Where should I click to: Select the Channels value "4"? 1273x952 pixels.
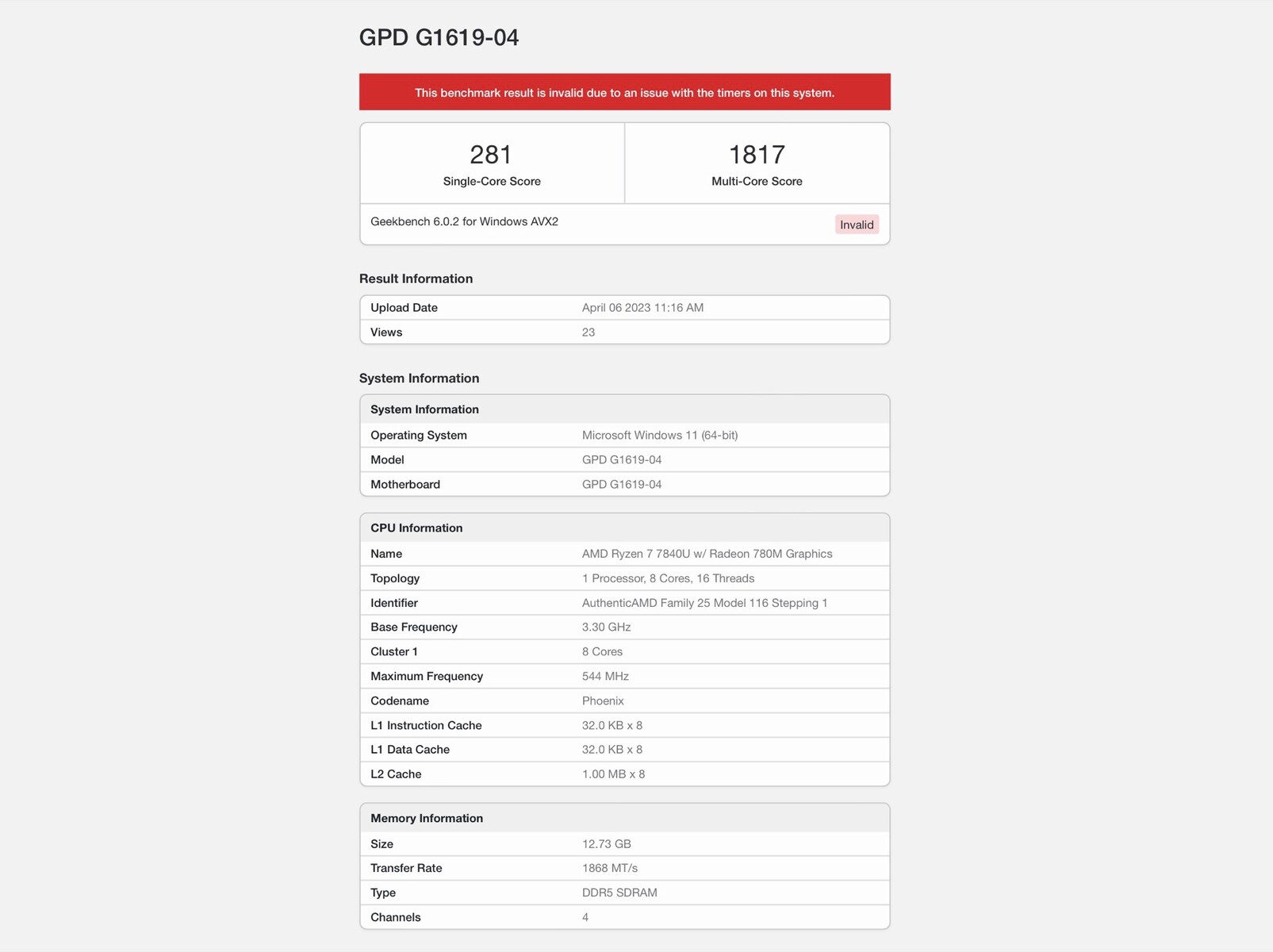[x=585, y=918]
